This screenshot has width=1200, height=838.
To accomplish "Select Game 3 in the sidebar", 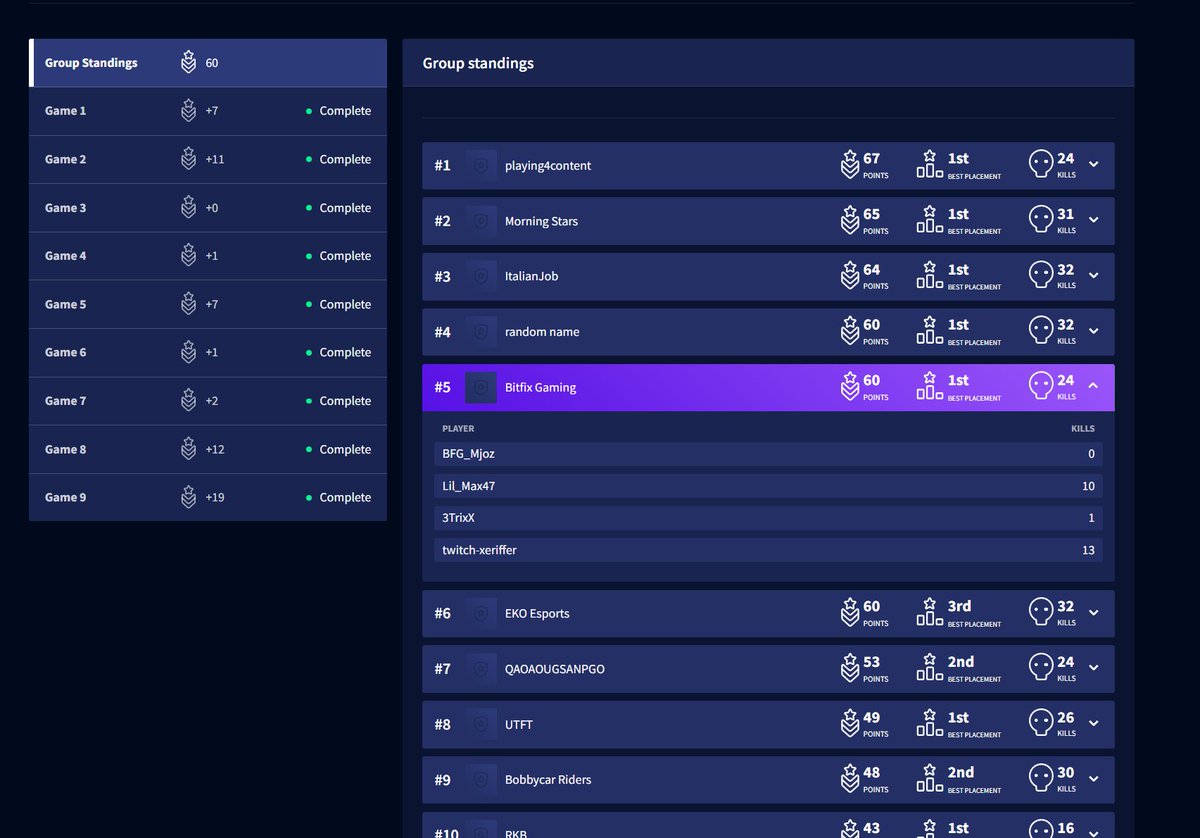I will click(208, 208).
